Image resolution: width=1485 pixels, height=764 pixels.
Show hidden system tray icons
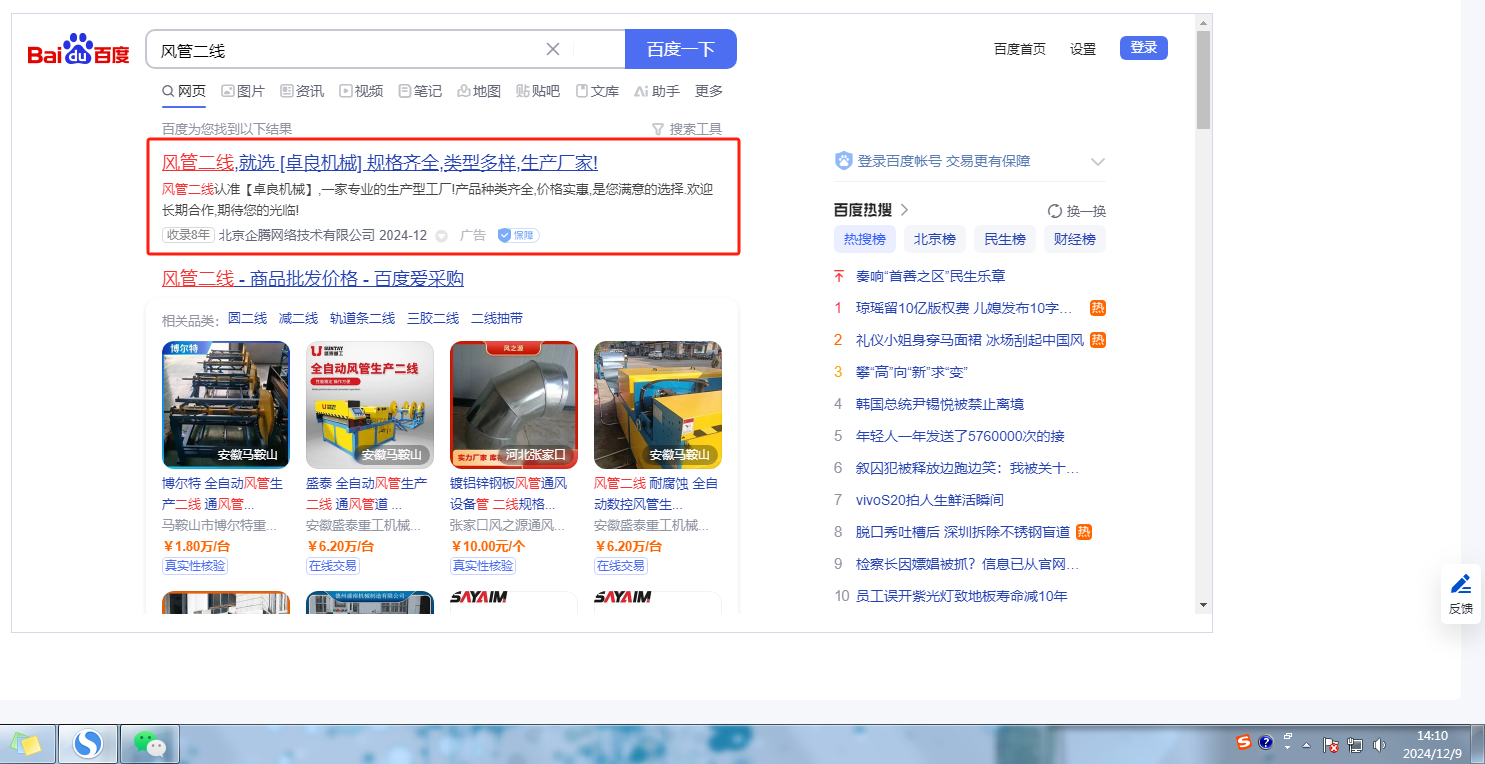tap(1306, 744)
